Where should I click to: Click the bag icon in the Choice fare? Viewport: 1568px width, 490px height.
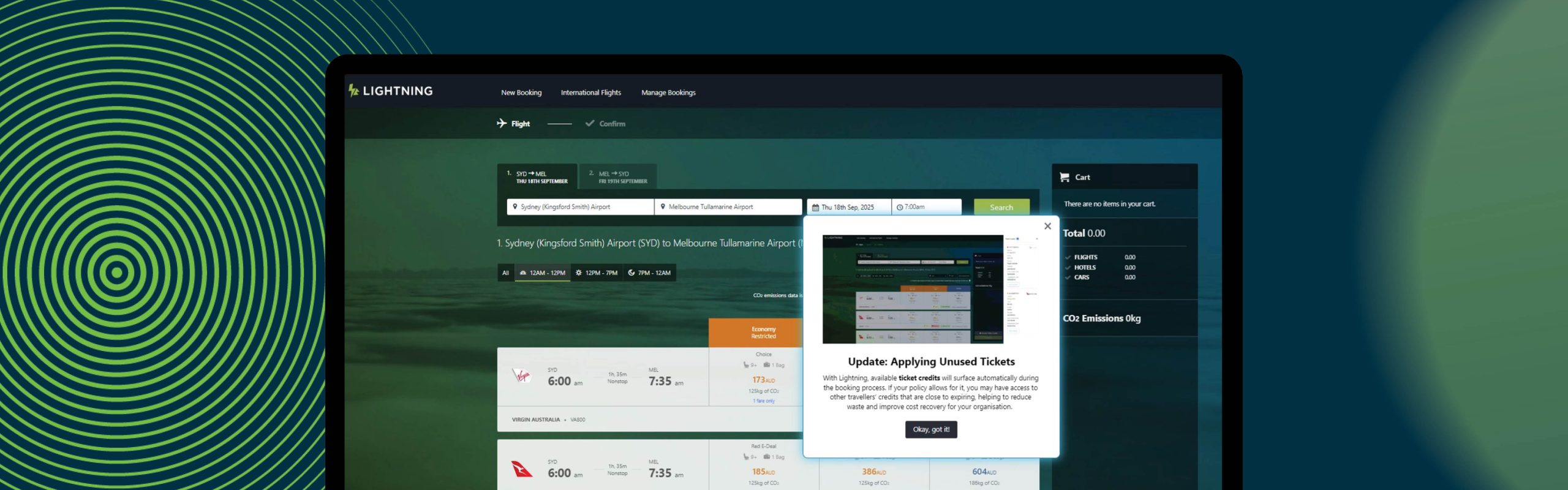(766, 365)
